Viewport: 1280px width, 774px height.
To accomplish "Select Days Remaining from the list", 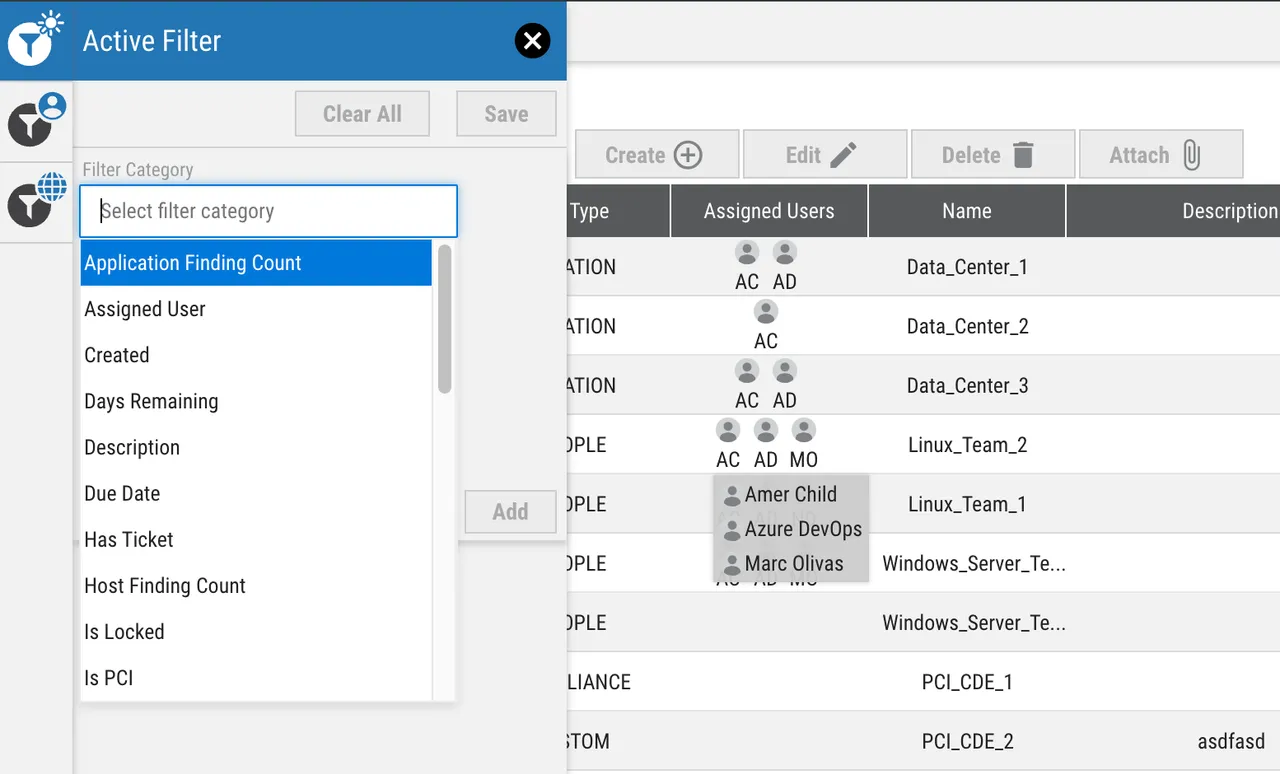I will 256,401.
